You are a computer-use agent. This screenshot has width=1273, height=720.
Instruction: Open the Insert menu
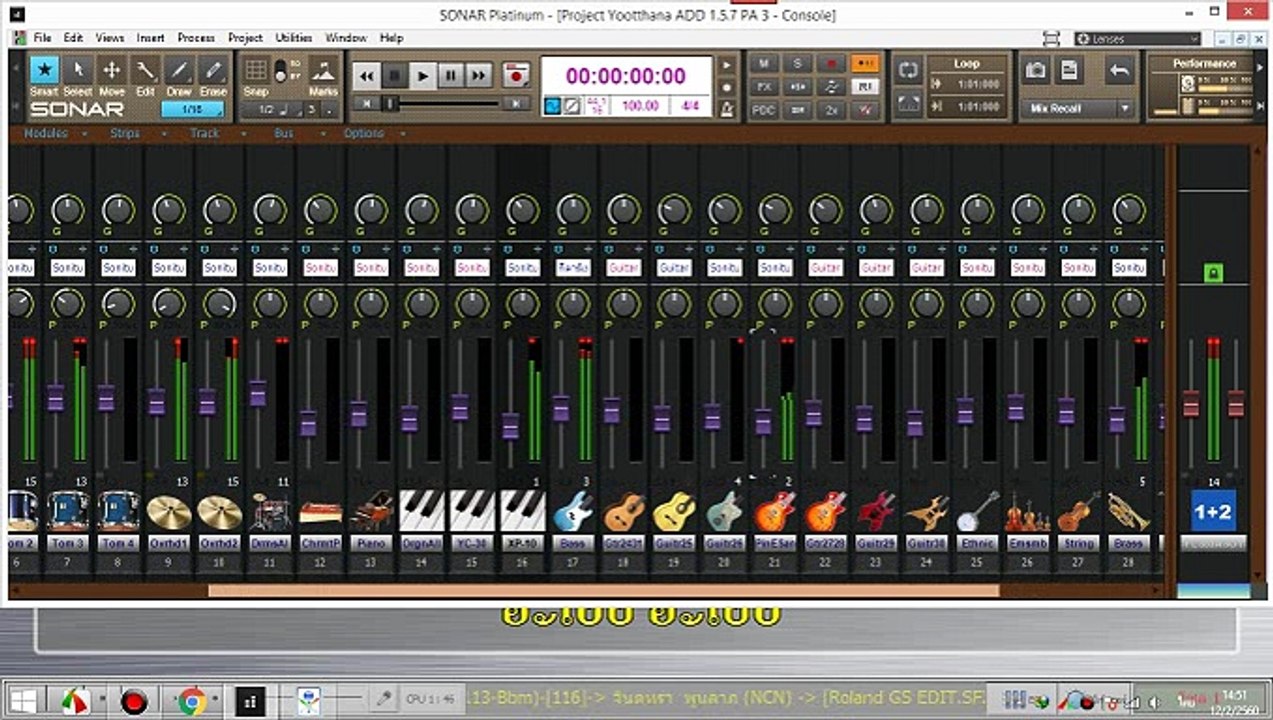[x=151, y=38]
